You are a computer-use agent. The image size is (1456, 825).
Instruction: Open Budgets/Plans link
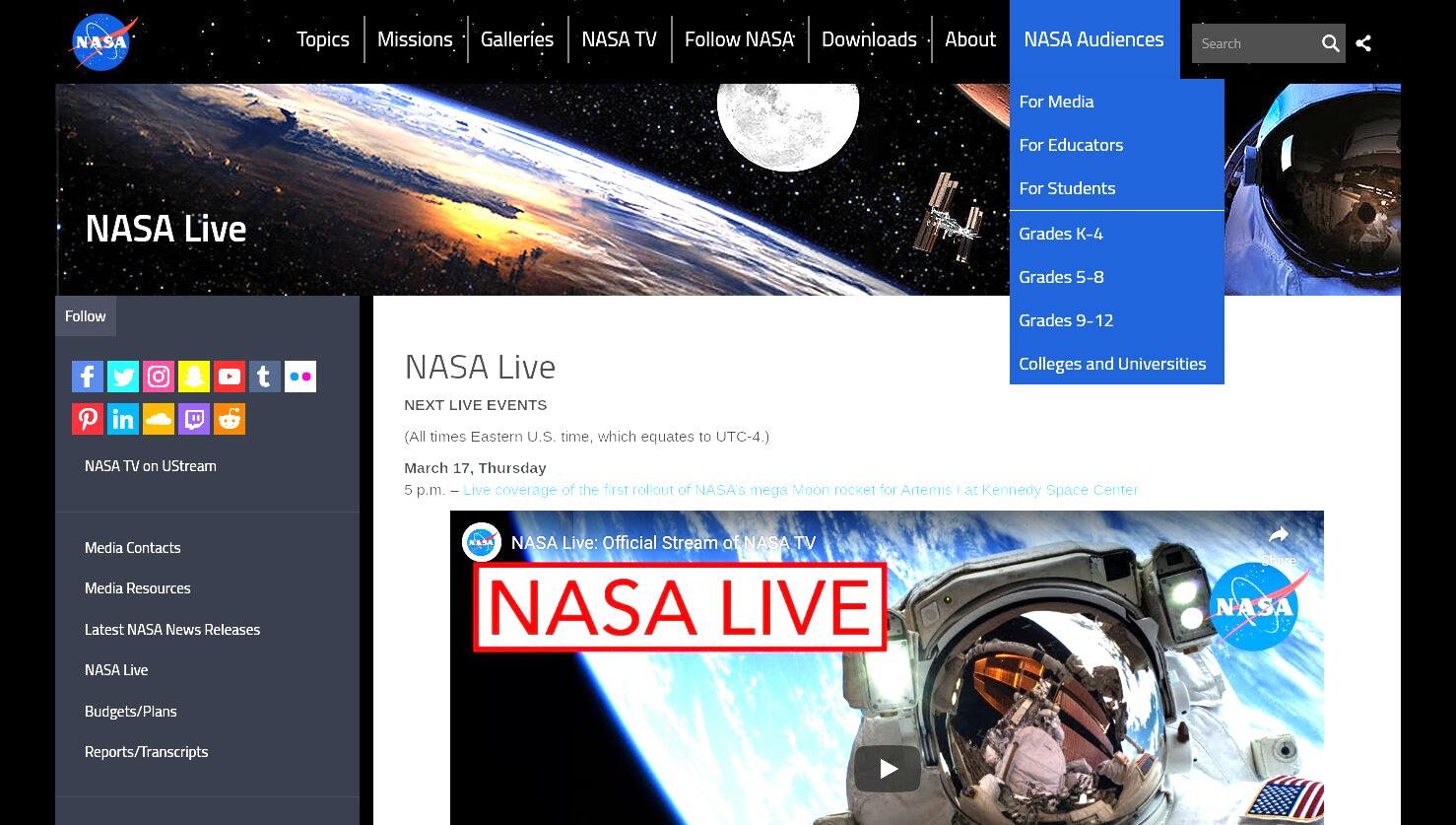pos(131,712)
